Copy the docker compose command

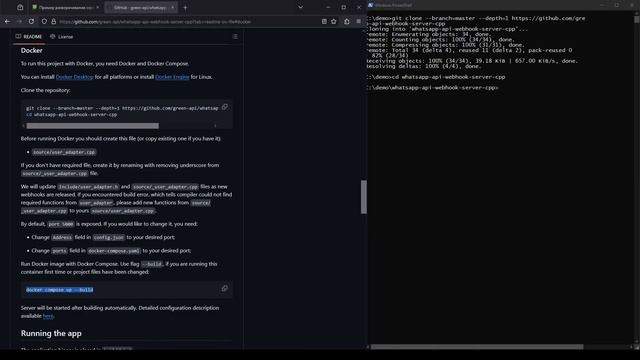tap(224, 289)
